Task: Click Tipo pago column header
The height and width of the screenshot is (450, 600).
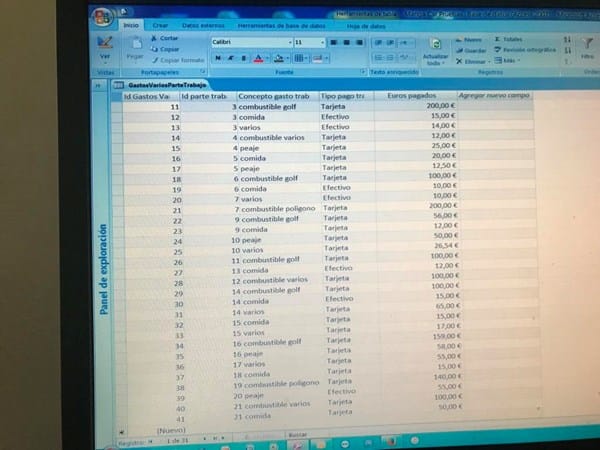Action: [x=346, y=96]
